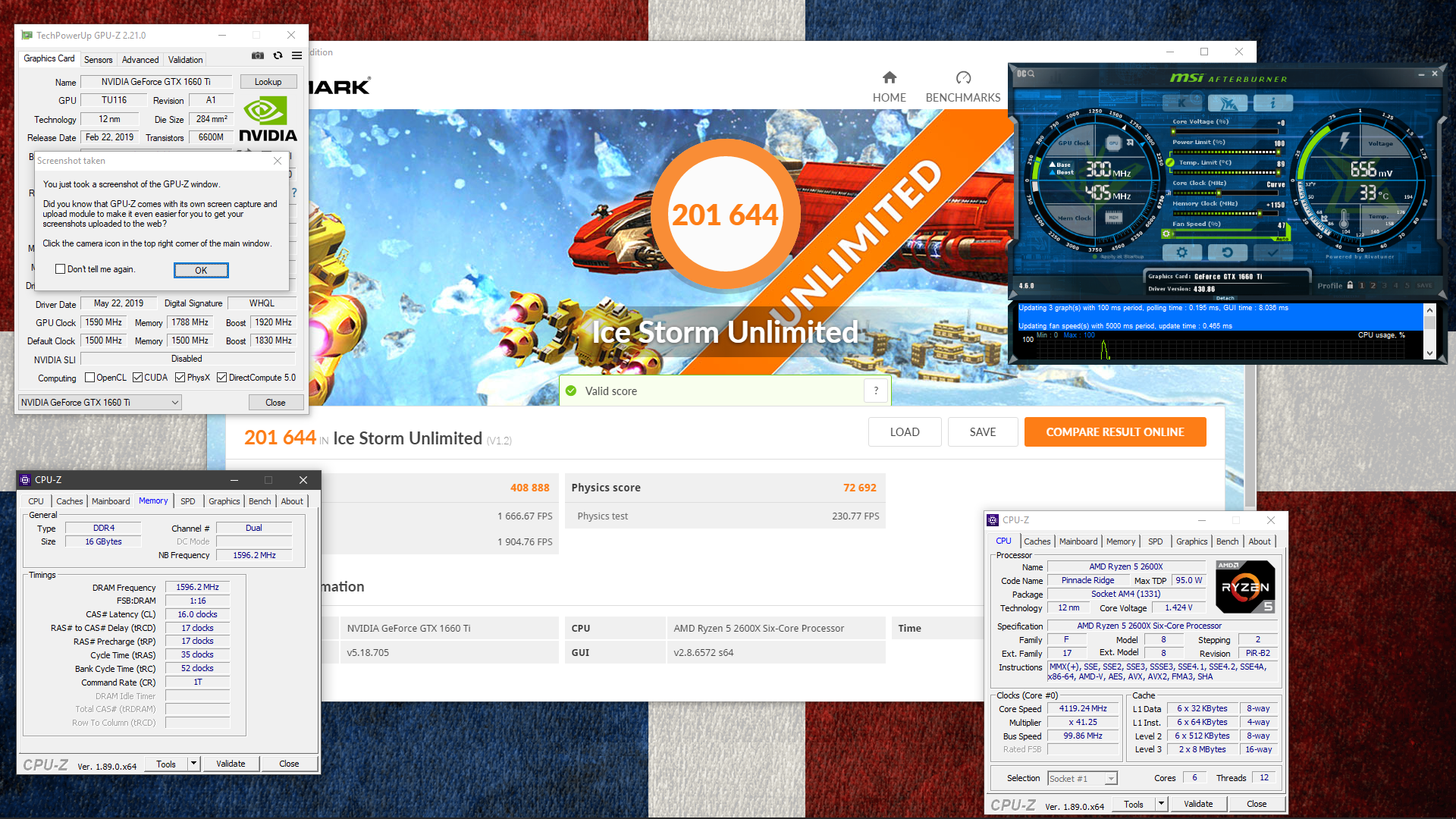The width and height of the screenshot is (1456, 819).
Task: Click the fan speed gear icon in Afterburner
Action: 1166,234
